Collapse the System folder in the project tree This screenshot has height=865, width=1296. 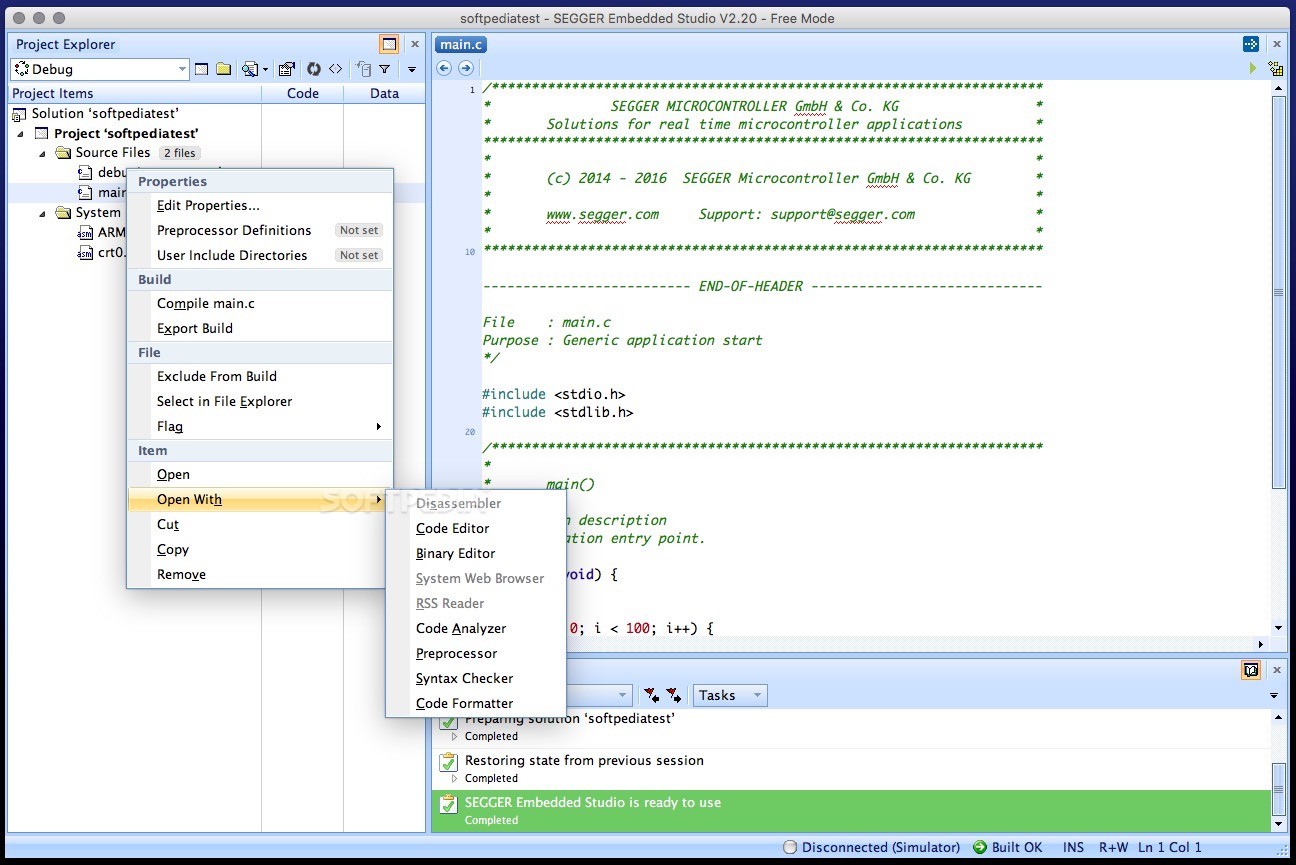click(43, 213)
